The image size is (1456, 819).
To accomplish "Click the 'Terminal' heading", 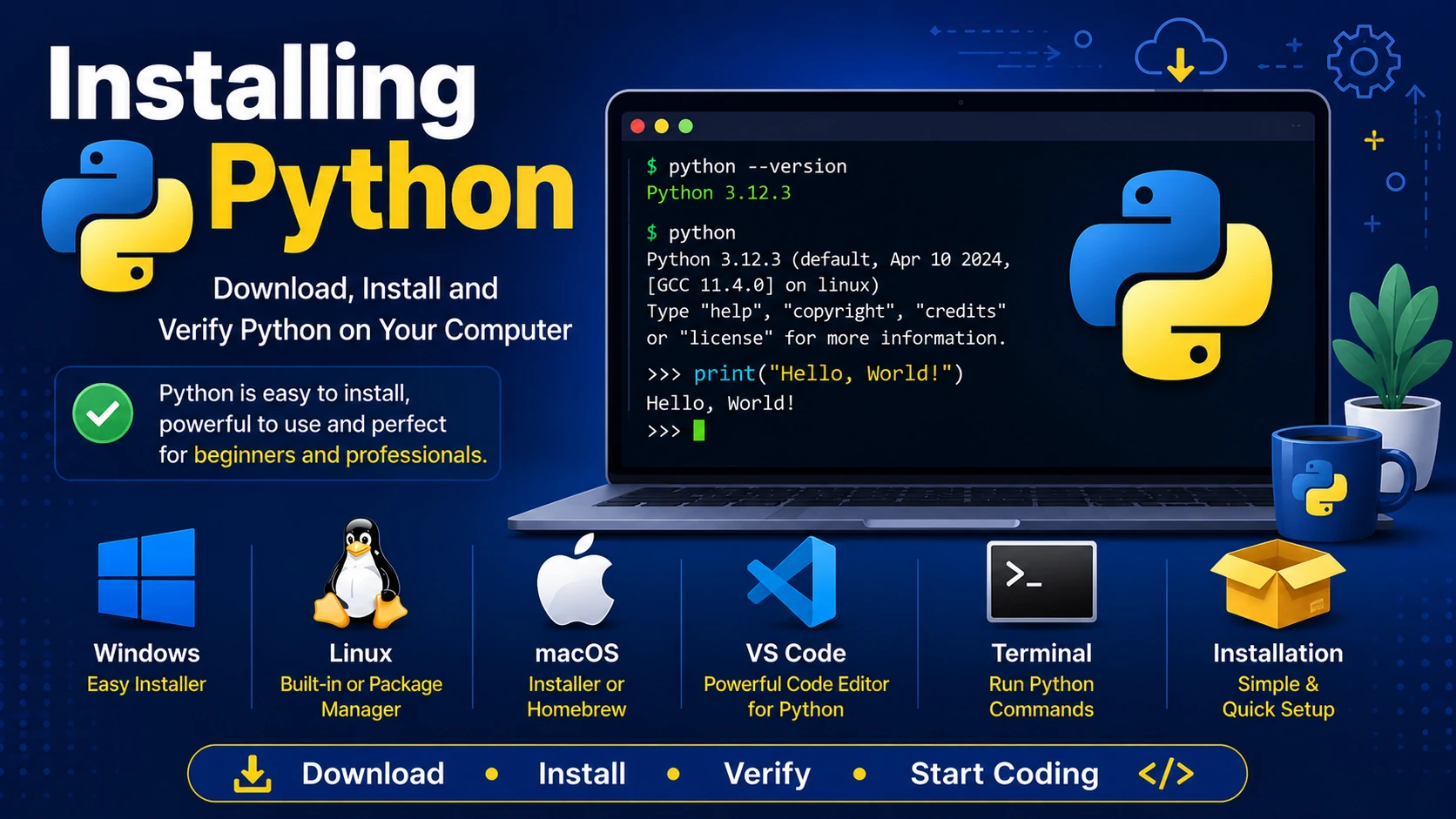I will [1041, 653].
